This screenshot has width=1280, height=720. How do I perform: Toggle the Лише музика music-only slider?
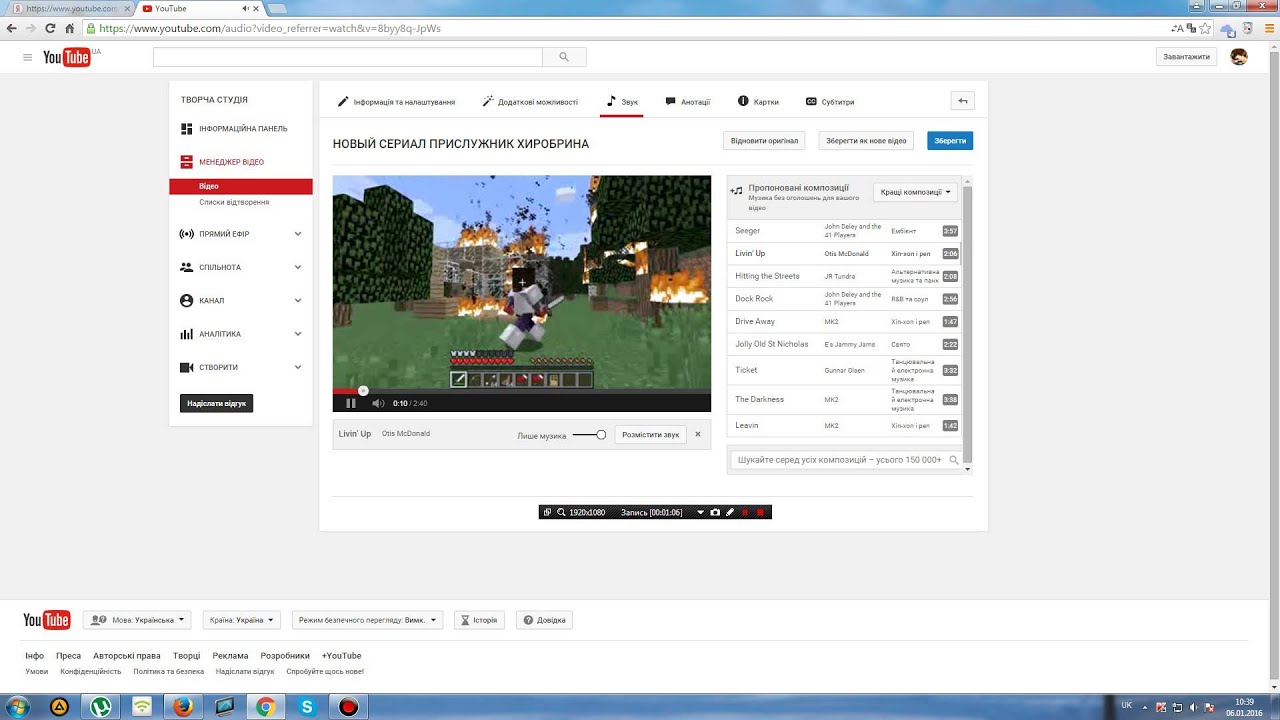(x=590, y=435)
